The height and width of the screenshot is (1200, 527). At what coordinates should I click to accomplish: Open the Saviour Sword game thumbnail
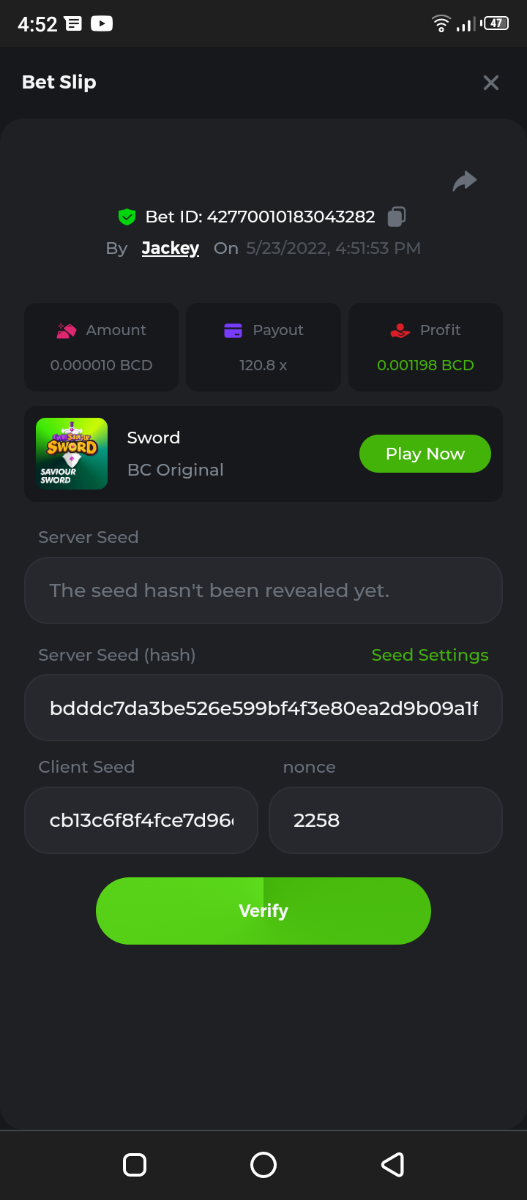tap(72, 453)
